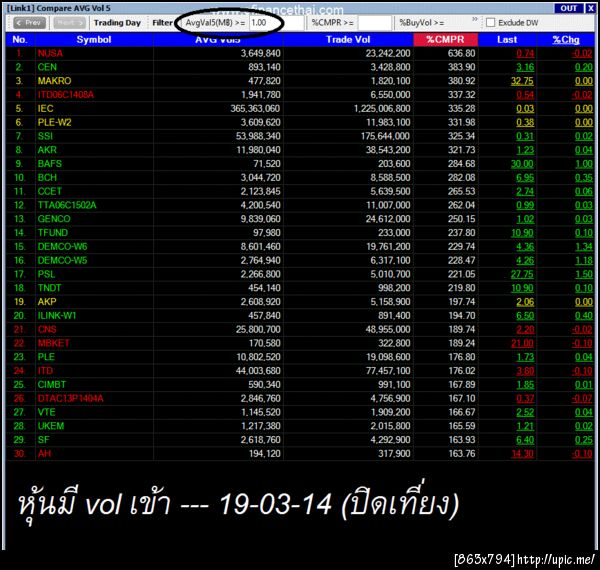
Task: Select the CEN symbol
Action: (47, 67)
